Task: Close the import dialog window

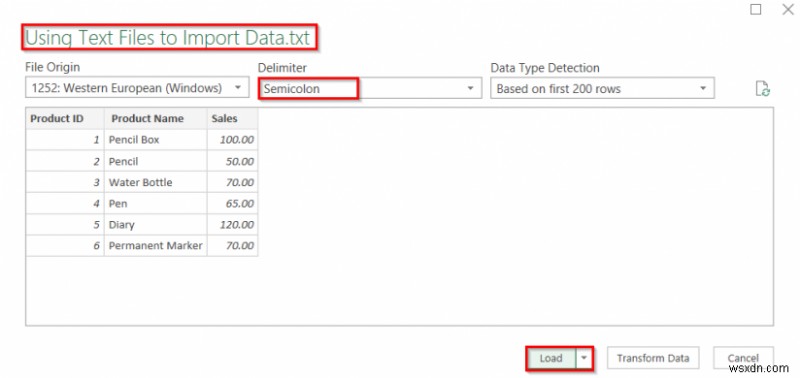Action: pos(788,9)
